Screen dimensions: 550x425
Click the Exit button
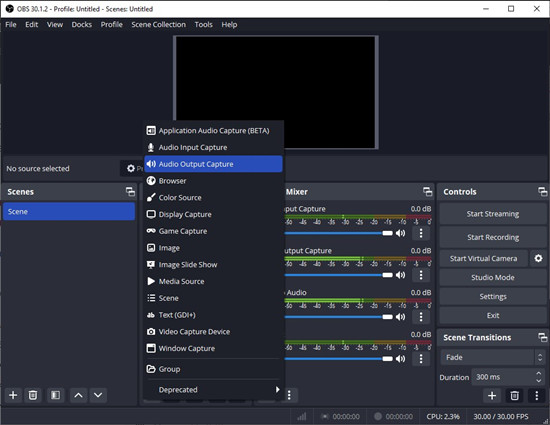[x=492, y=316]
